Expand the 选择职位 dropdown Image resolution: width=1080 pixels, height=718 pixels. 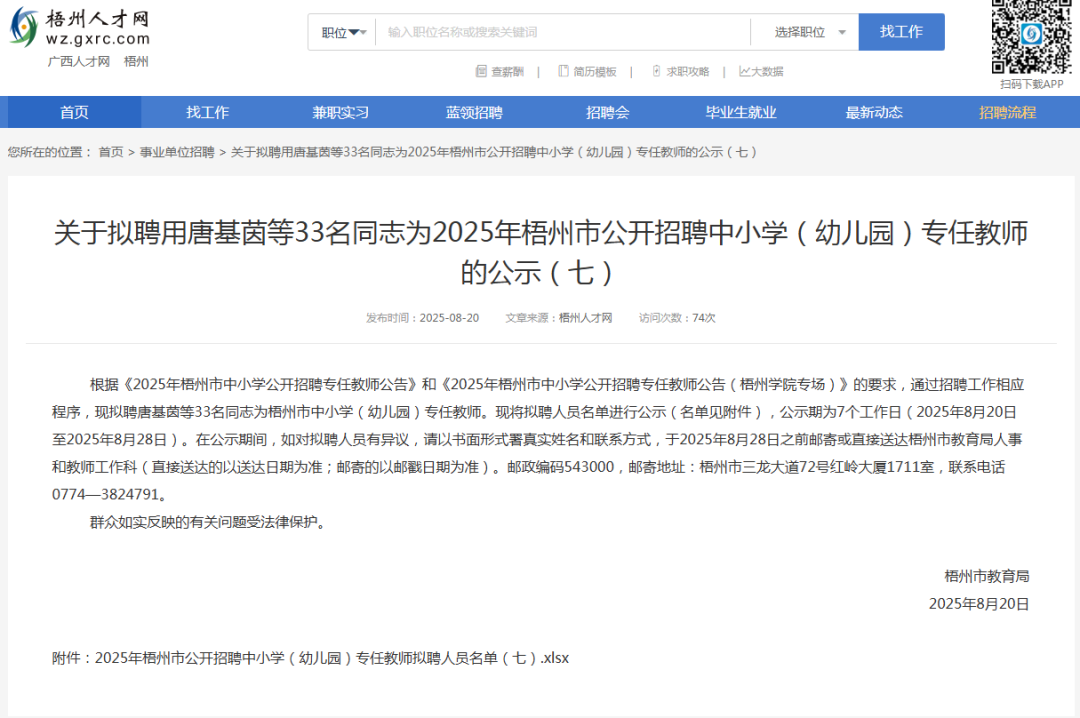(800, 31)
